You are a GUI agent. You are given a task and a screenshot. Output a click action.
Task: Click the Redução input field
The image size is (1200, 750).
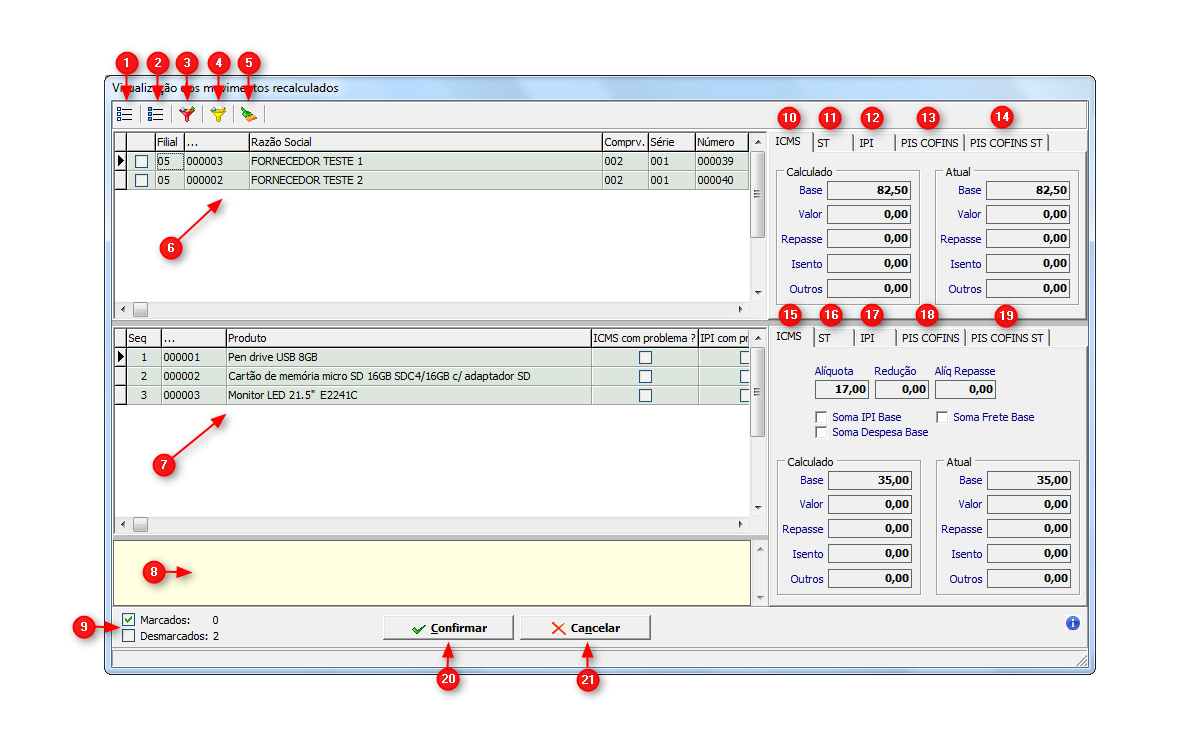pyautogui.click(x=901, y=389)
